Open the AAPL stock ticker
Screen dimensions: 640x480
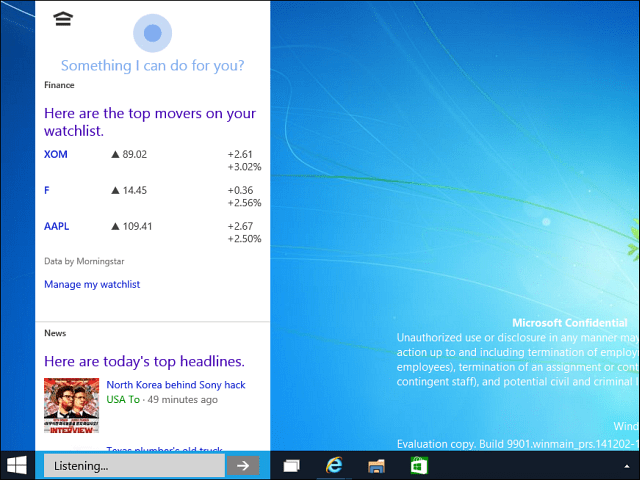point(56,226)
